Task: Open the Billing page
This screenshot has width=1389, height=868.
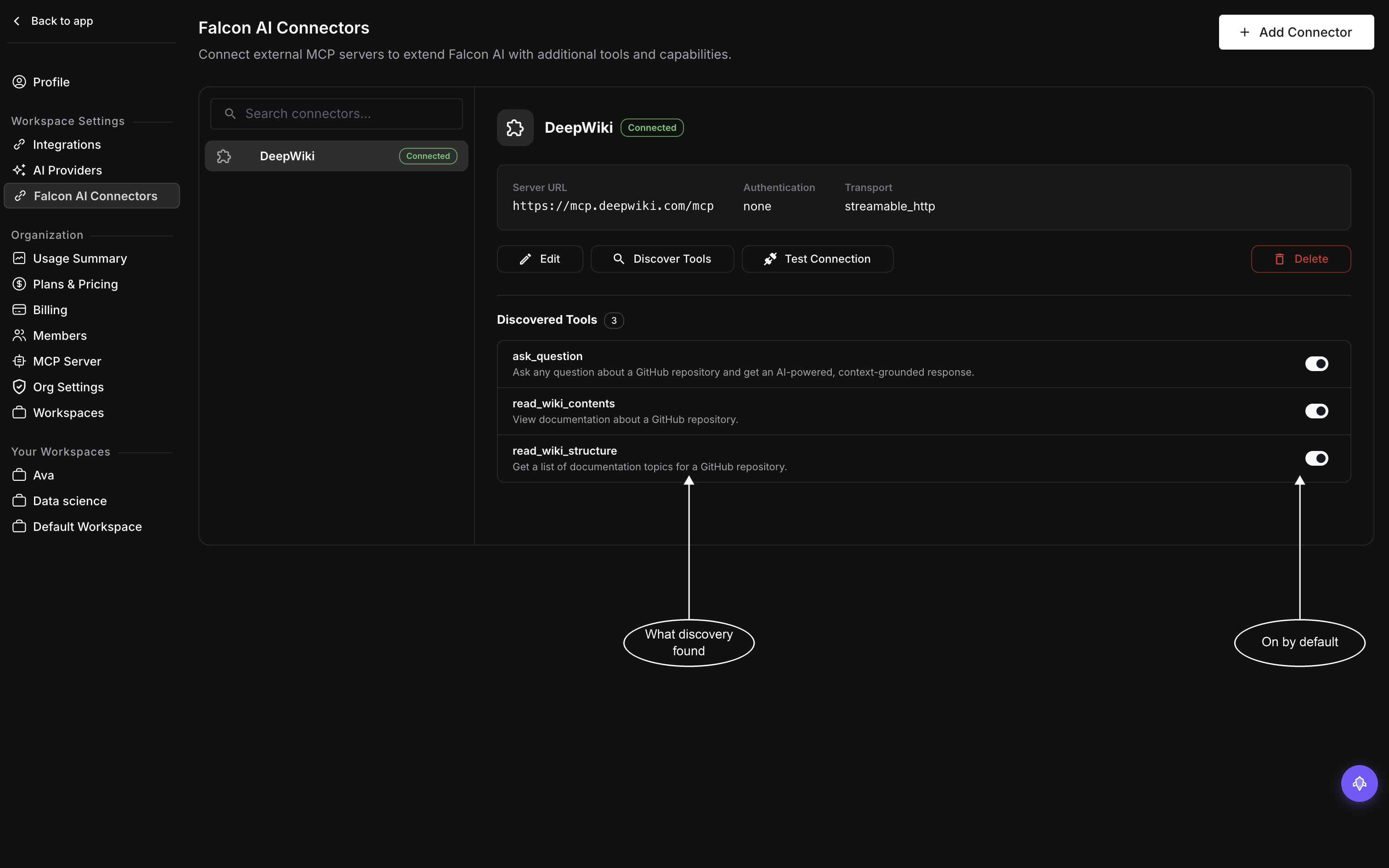Action: click(92, 310)
